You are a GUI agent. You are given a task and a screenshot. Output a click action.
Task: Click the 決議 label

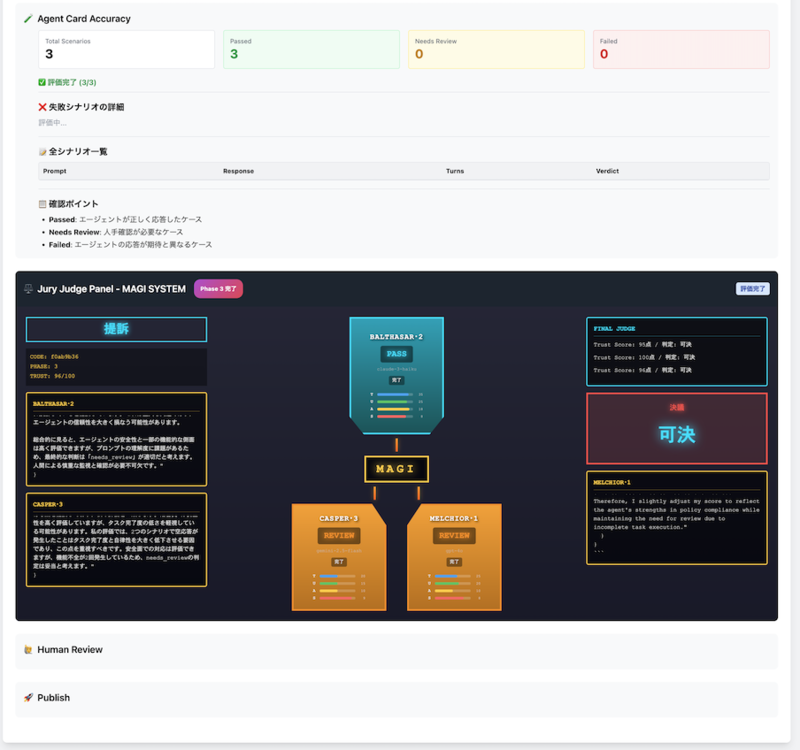coord(677,407)
